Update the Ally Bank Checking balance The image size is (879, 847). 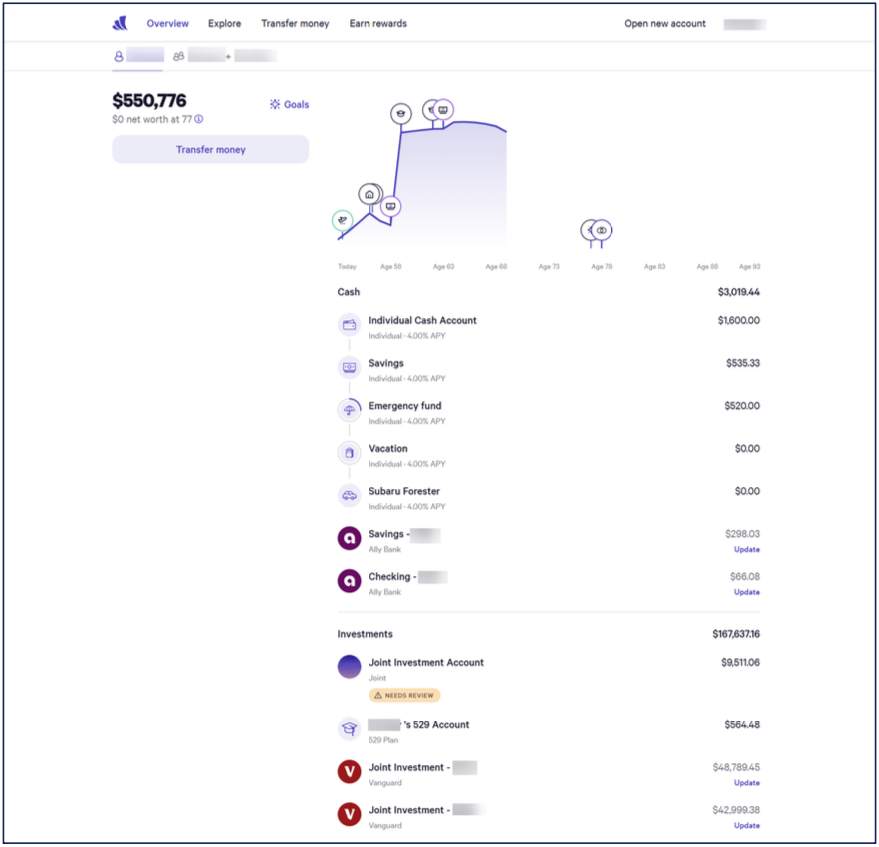click(x=747, y=592)
